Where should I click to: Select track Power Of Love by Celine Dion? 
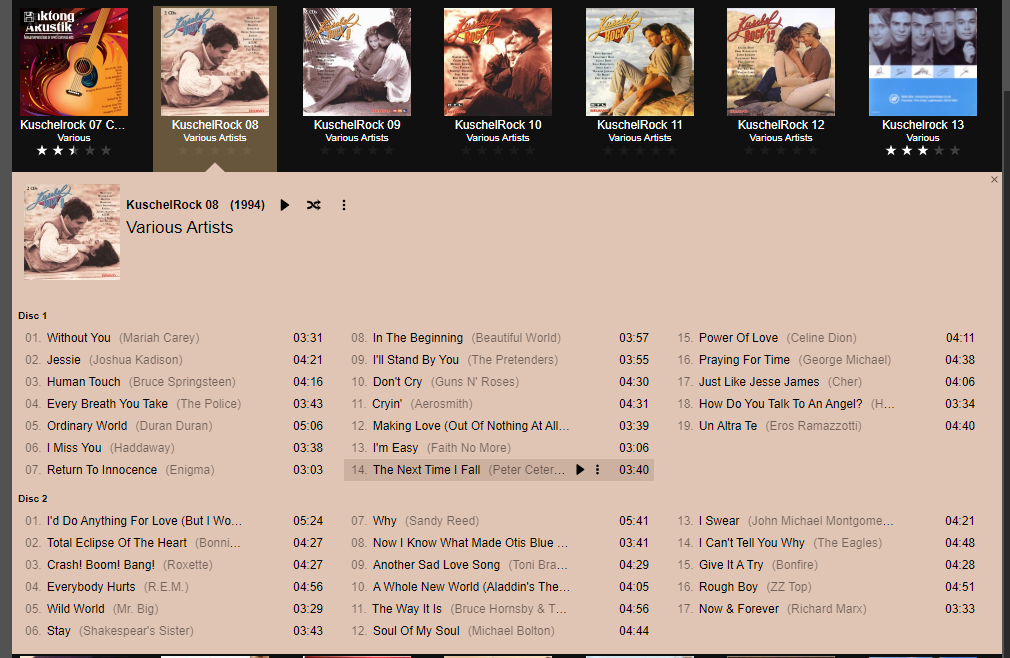coord(825,338)
